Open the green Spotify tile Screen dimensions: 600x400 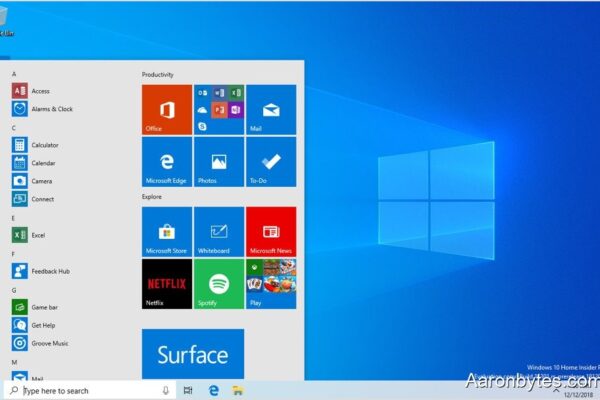click(x=218, y=285)
